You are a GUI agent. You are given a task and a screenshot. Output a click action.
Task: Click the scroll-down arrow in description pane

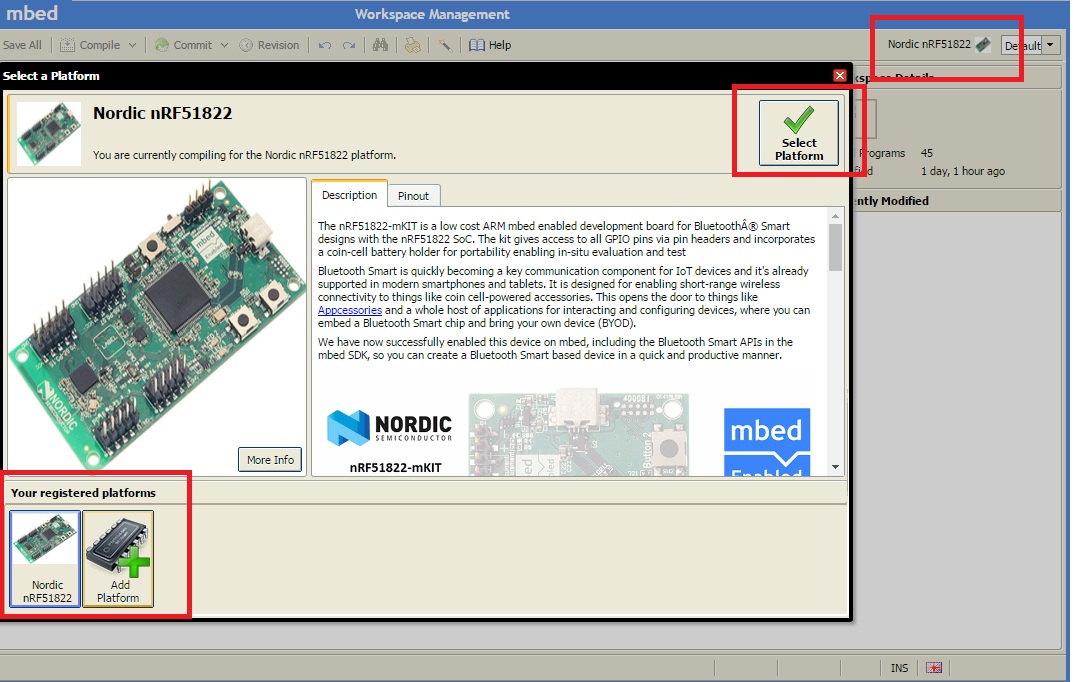(x=835, y=467)
